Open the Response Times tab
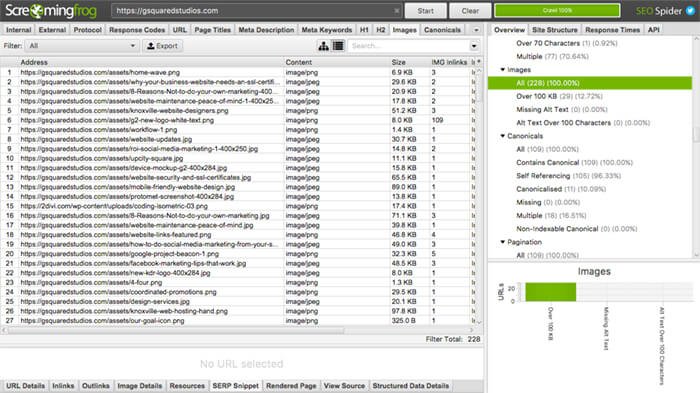This screenshot has width=700, height=393. pyautogui.click(x=612, y=30)
